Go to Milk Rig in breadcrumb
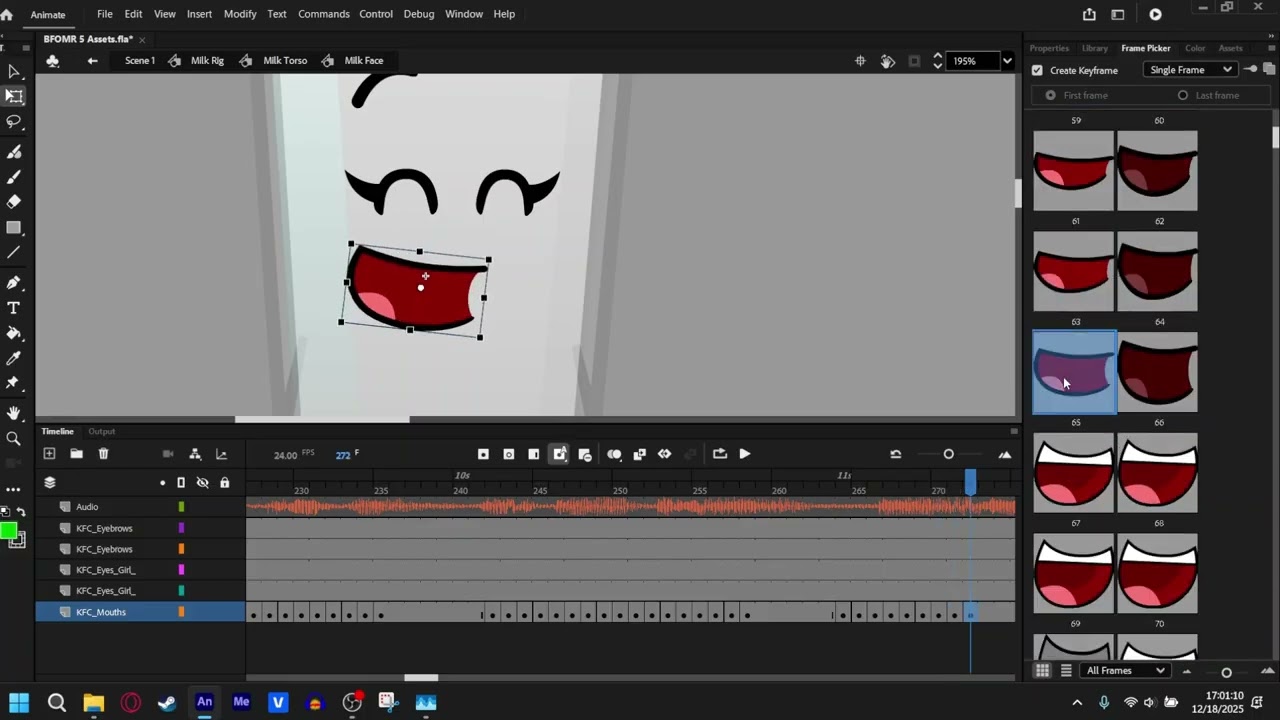 pyautogui.click(x=207, y=61)
